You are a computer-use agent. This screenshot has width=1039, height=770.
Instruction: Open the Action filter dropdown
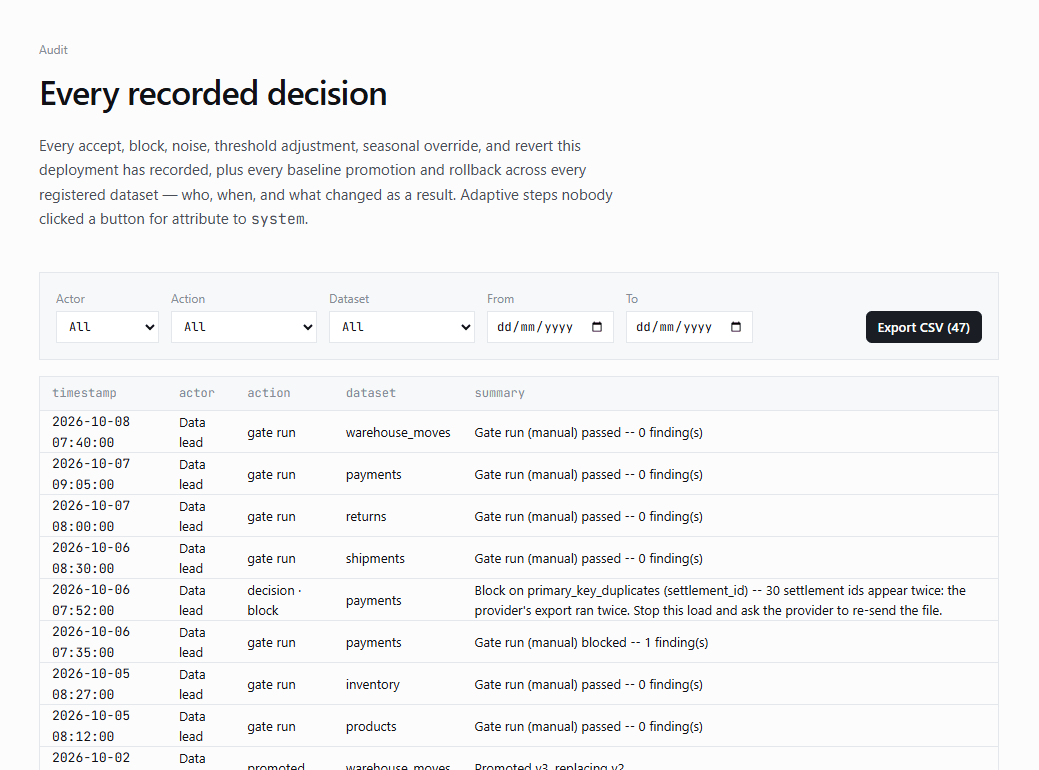(x=244, y=327)
